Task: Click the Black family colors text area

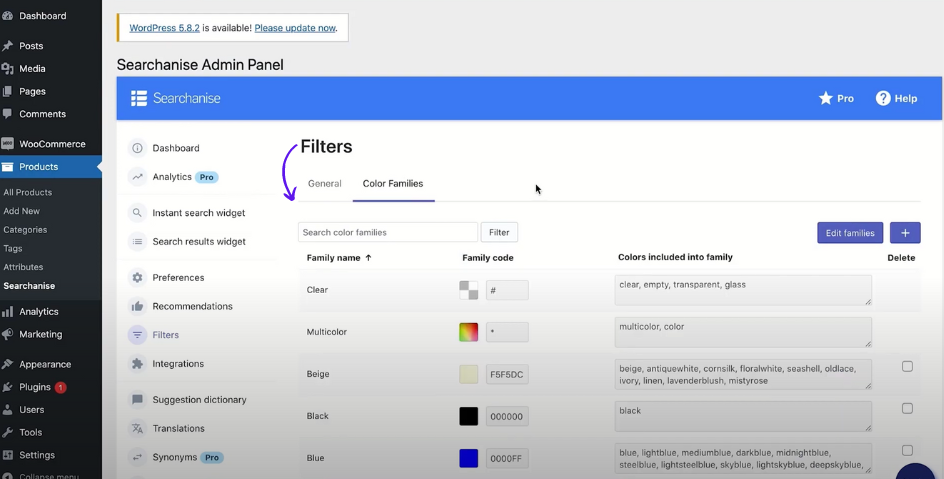Action: coord(744,416)
